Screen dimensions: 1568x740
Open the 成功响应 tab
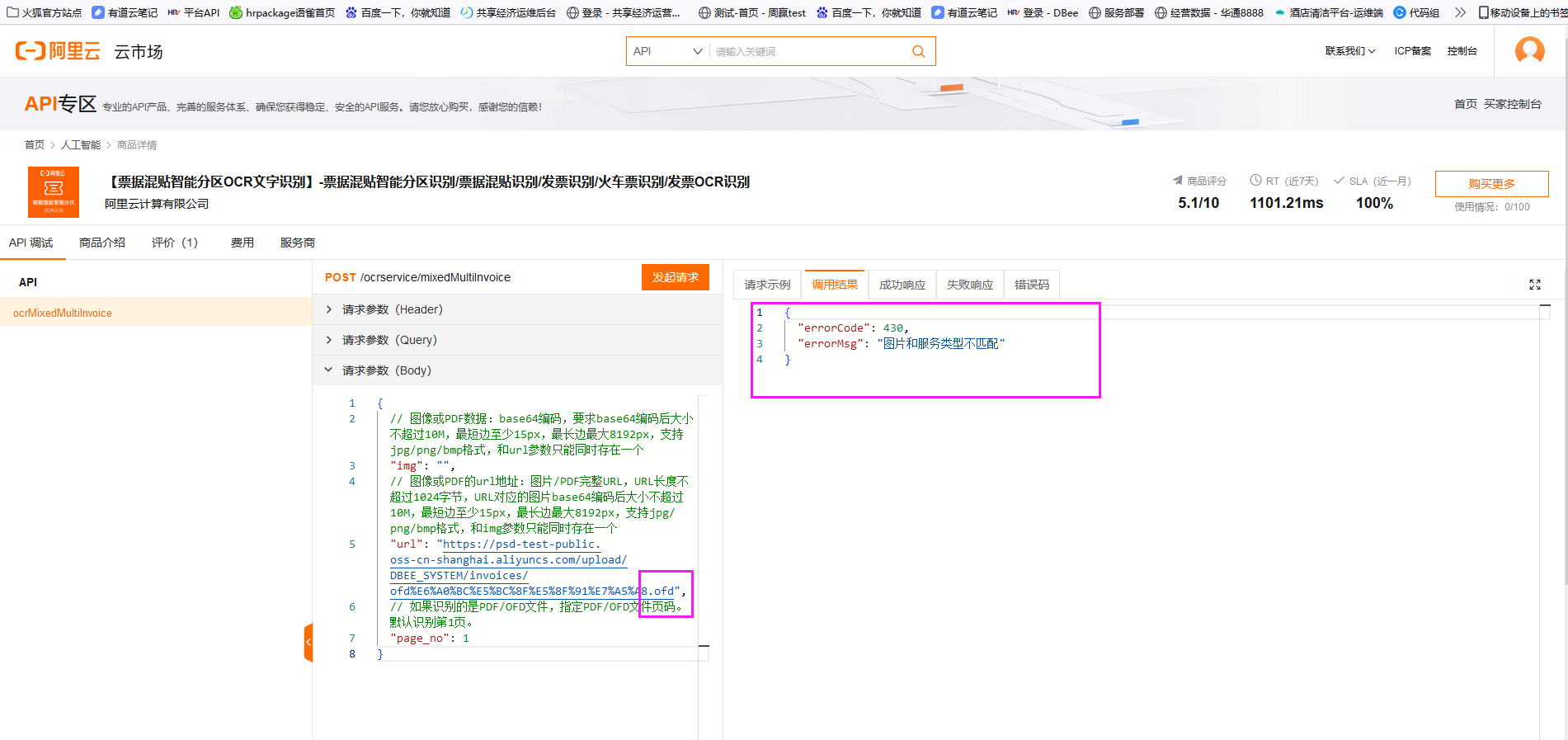[x=902, y=285]
